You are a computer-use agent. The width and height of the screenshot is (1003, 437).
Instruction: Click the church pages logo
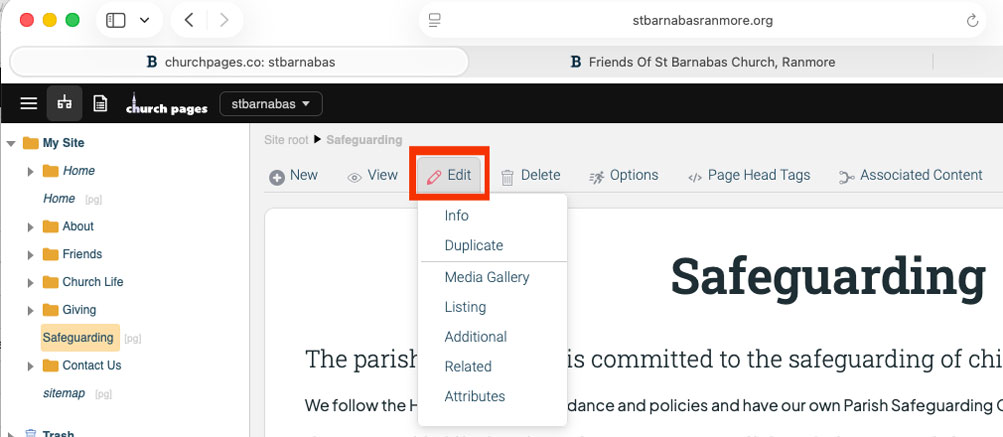click(167, 104)
